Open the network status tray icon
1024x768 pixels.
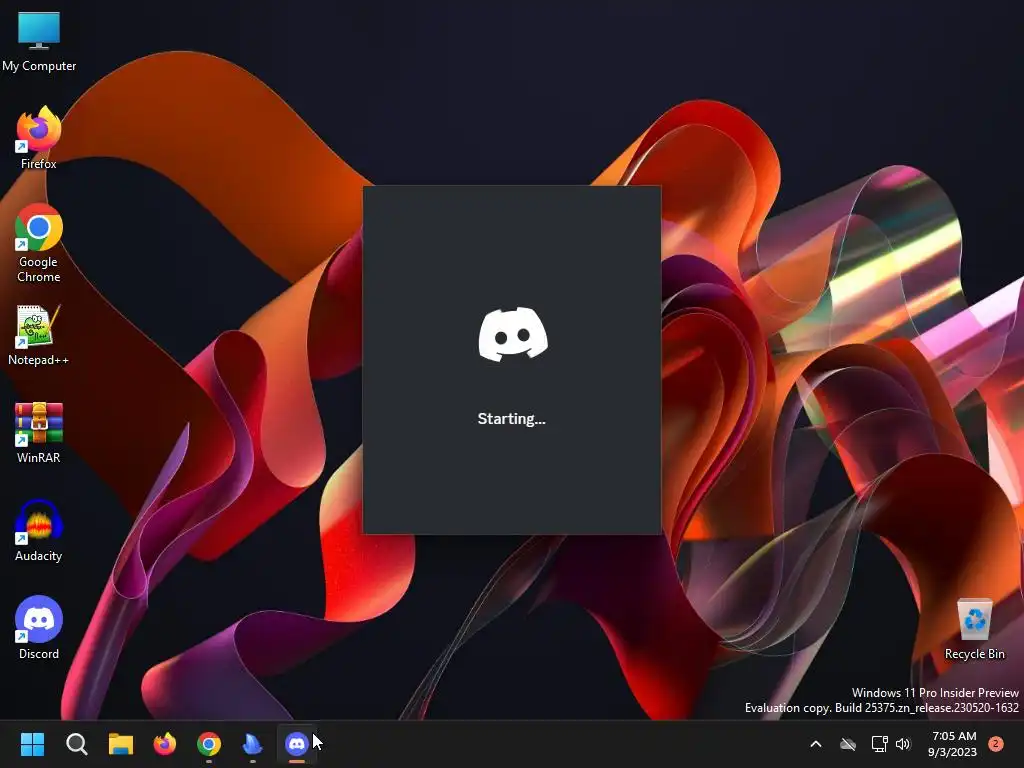pyautogui.click(x=879, y=744)
